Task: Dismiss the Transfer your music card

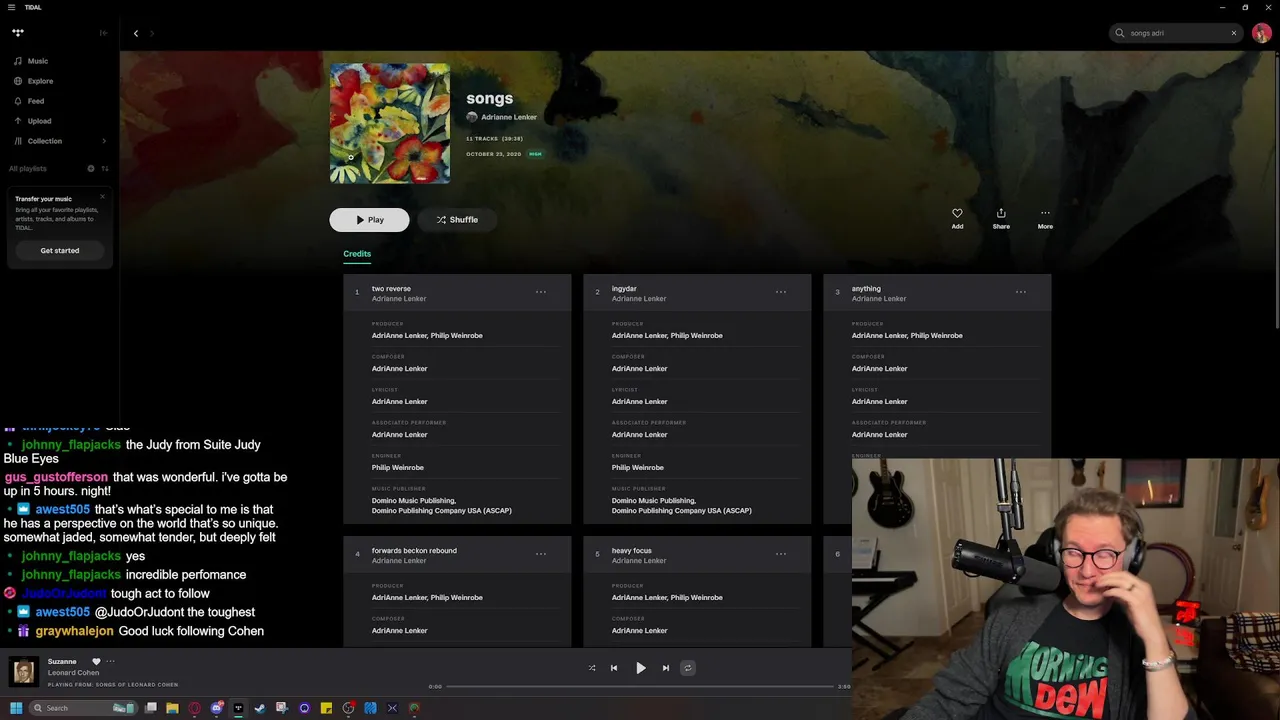Action: [102, 196]
